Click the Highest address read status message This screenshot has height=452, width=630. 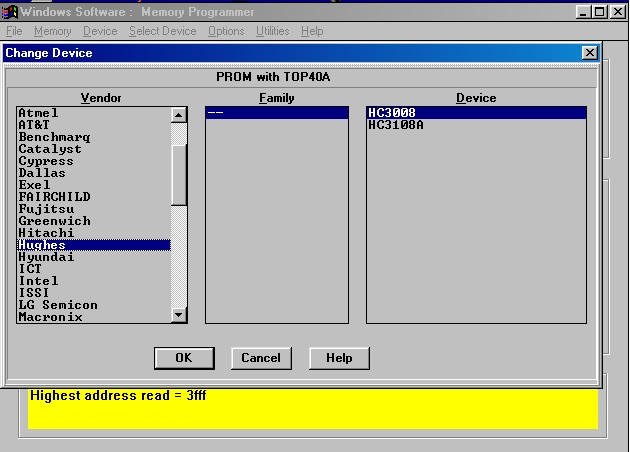point(118,396)
